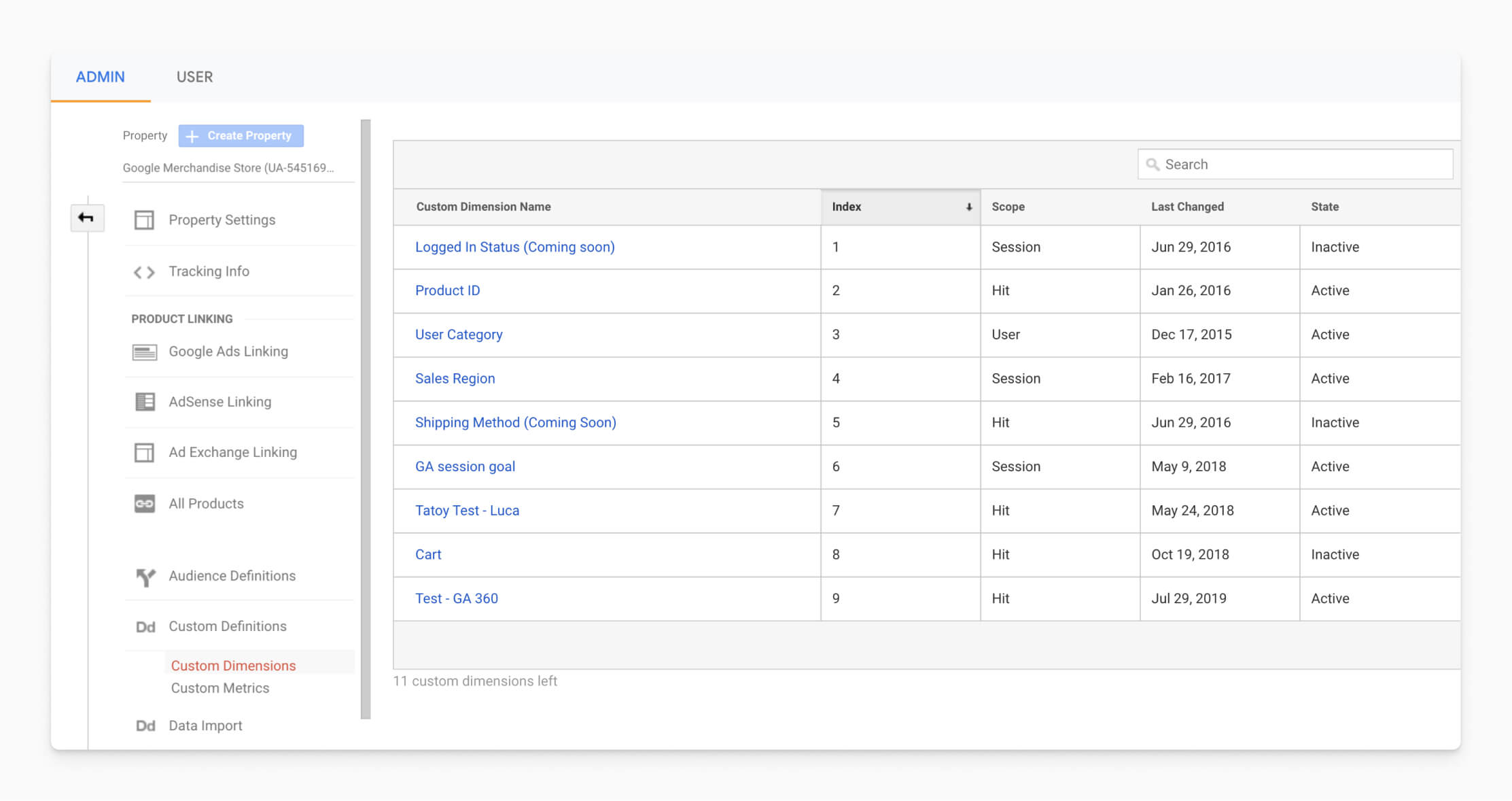Screen dimensions: 1512x801
Task: Click the Data Import Dd icon
Action: [x=145, y=726]
